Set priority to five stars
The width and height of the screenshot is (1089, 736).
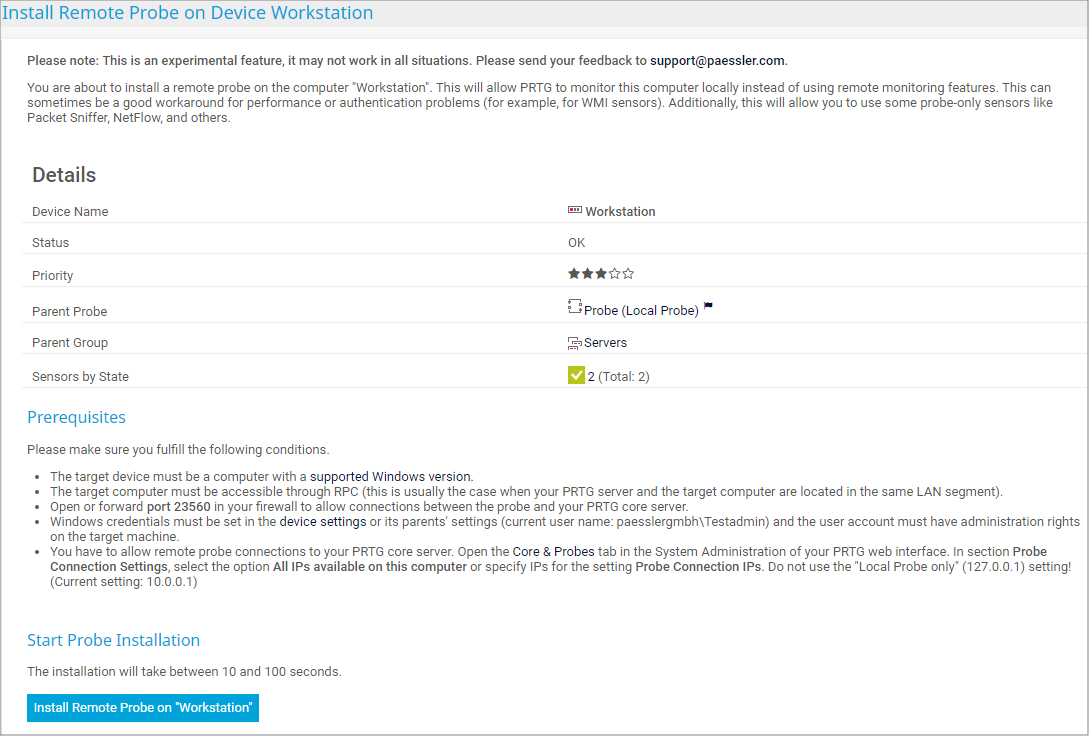pyautogui.click(x=628, y=274)
